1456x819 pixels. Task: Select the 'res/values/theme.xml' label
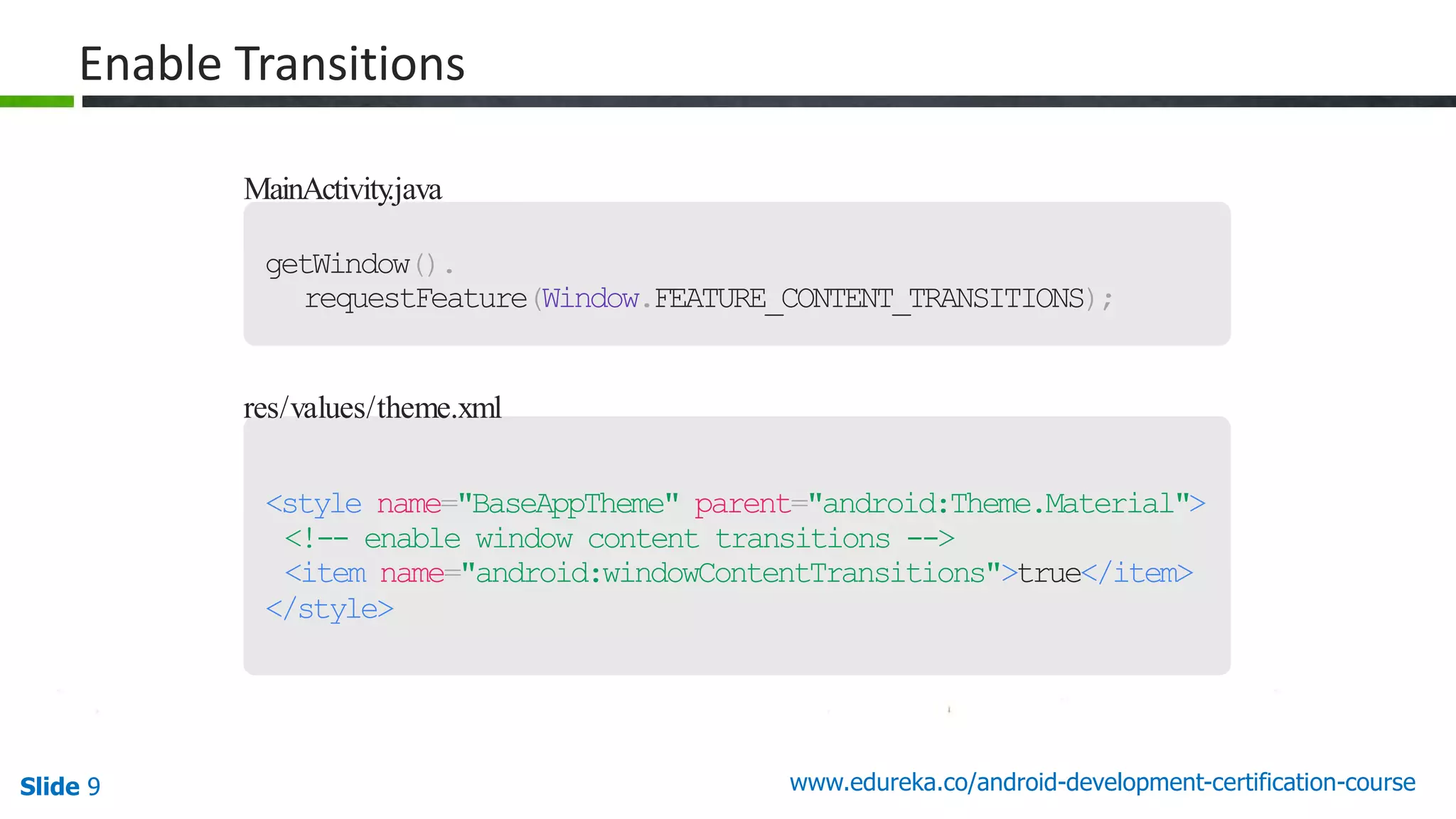(373, 408)
